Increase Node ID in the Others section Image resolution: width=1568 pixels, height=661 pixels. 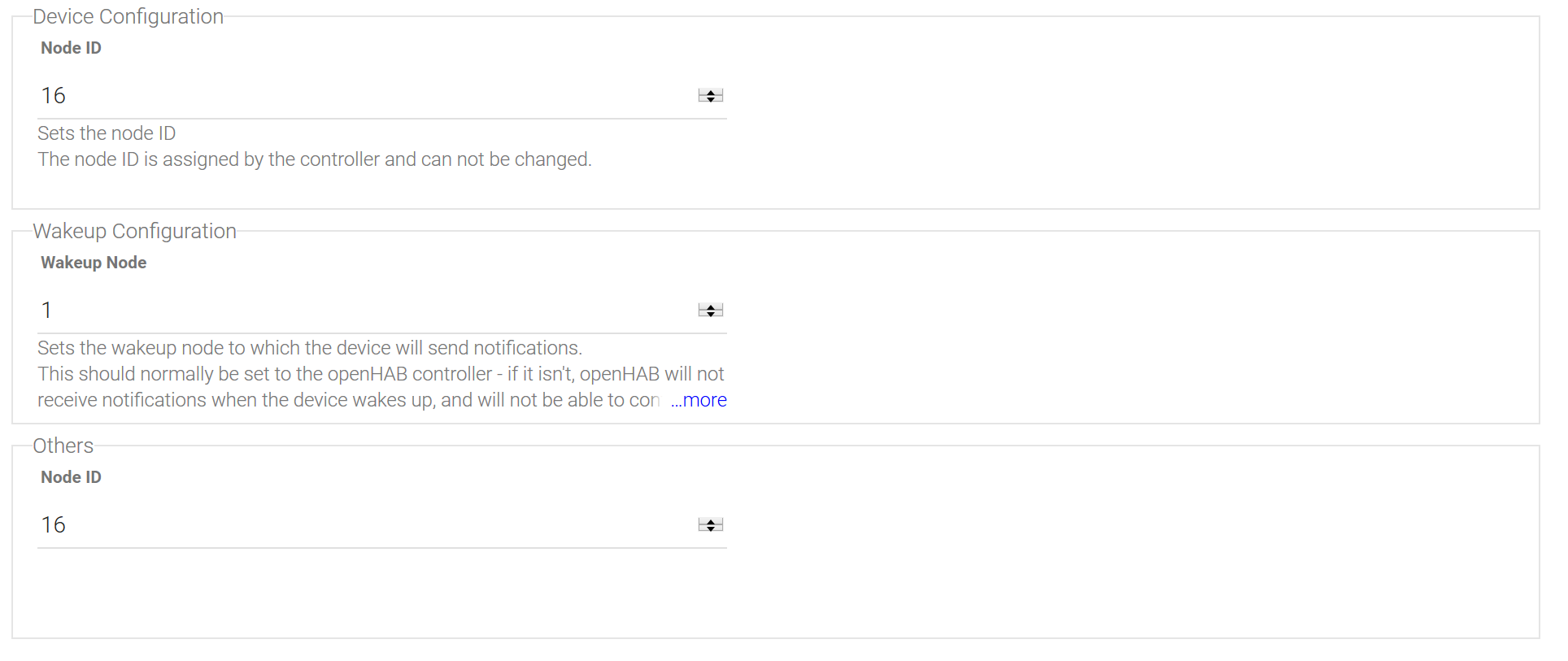(711, 521)
